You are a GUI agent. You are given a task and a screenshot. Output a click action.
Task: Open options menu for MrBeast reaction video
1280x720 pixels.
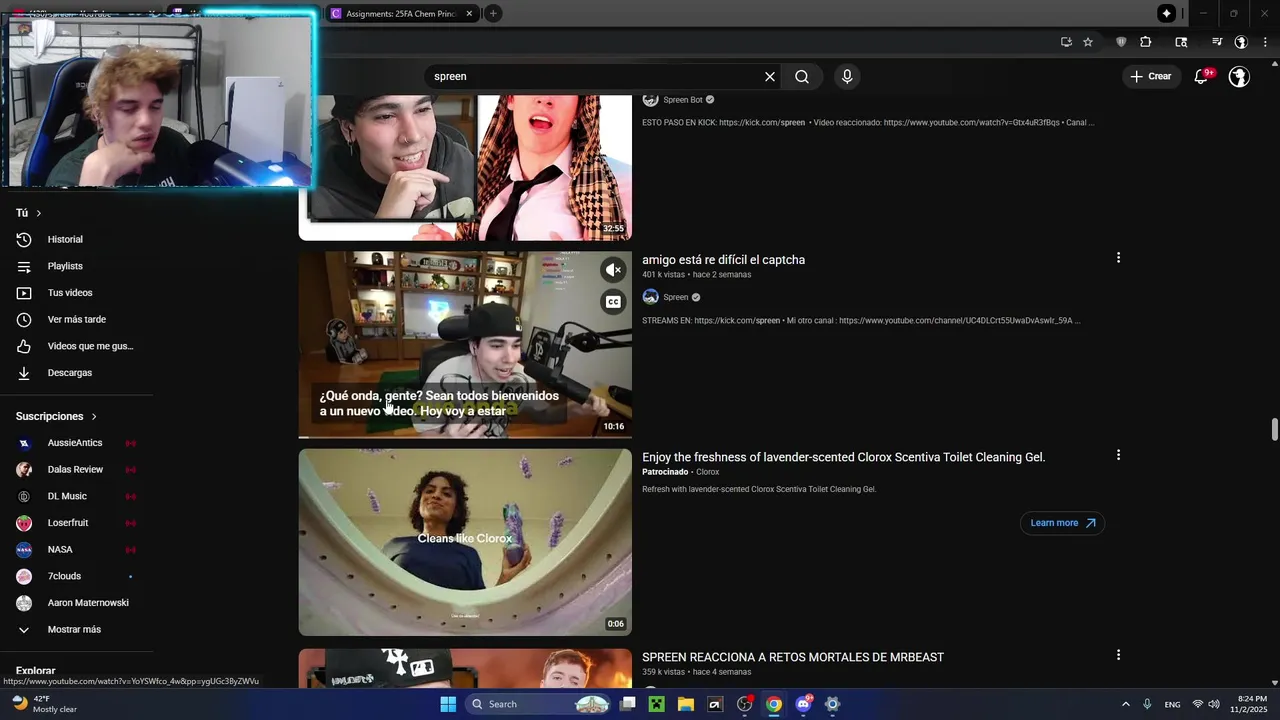point(1118,655)
